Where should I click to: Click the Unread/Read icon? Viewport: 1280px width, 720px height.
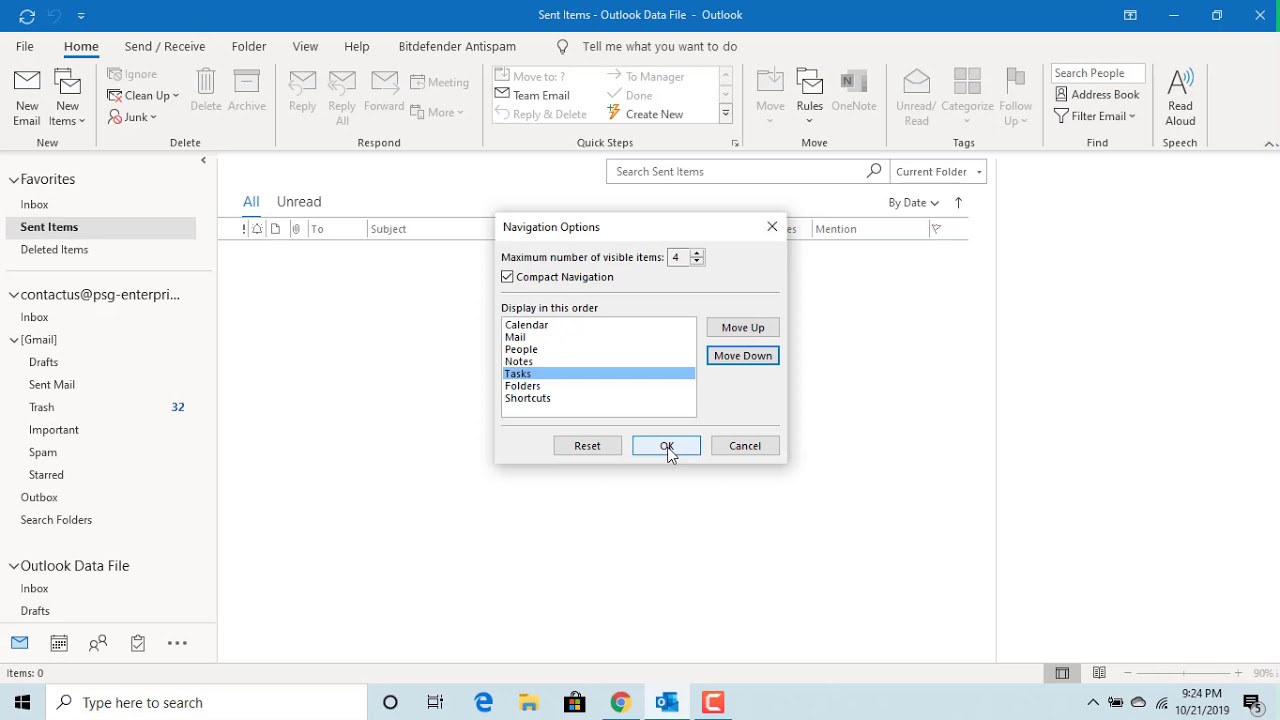point(916,98)
